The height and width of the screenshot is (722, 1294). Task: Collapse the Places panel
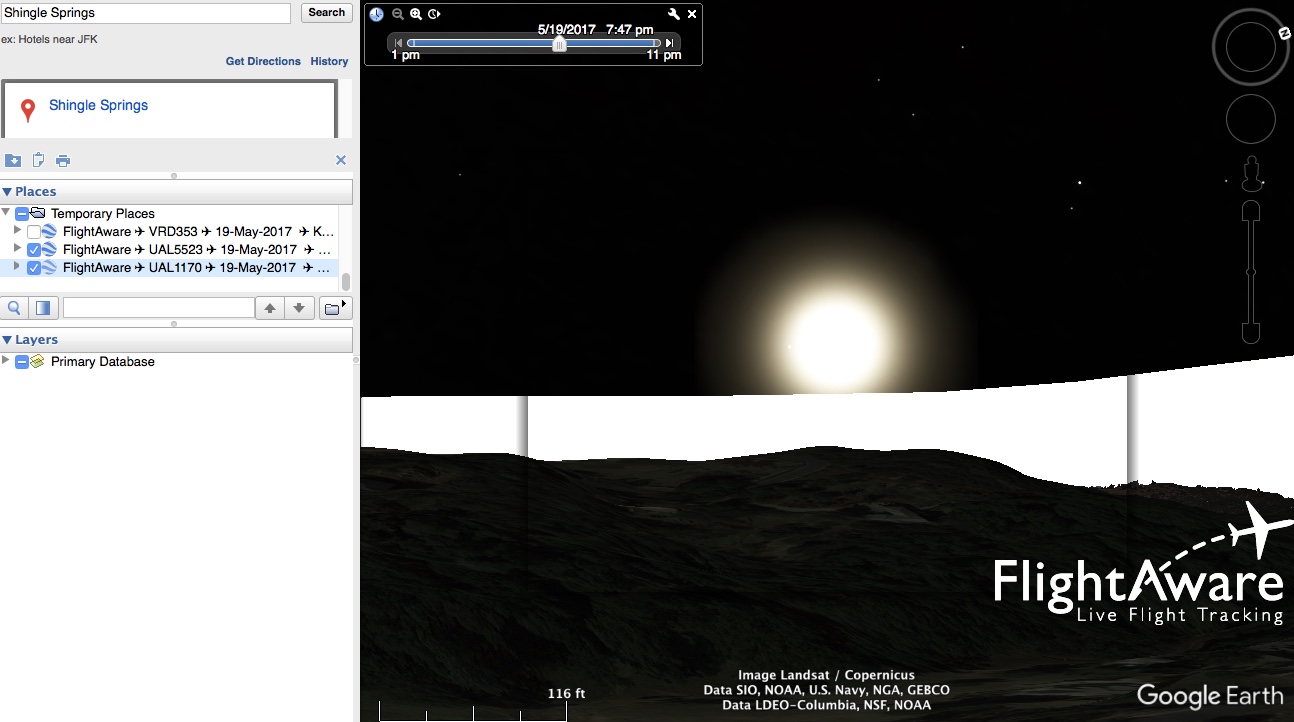click(x=7, y=192)
